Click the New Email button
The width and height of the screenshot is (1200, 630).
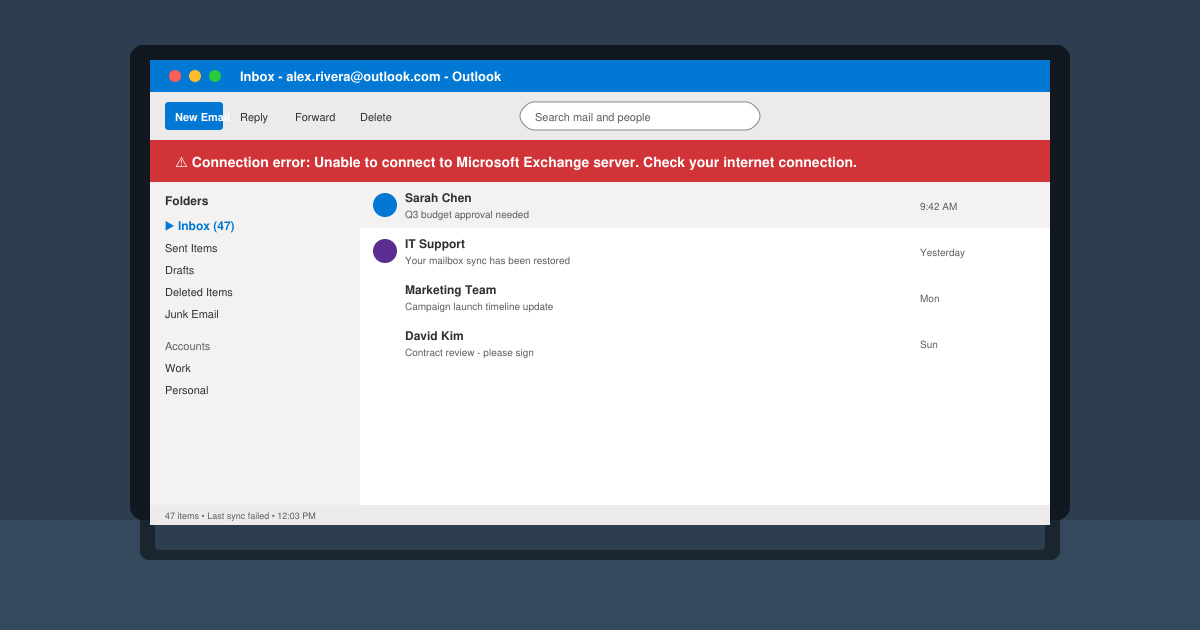(x=194, y=116)
